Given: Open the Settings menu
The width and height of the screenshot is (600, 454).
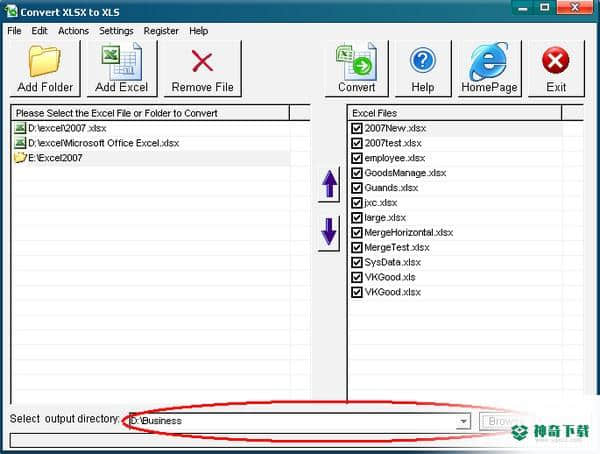Looking at the screenshot, I should click(x=116, y=31).
